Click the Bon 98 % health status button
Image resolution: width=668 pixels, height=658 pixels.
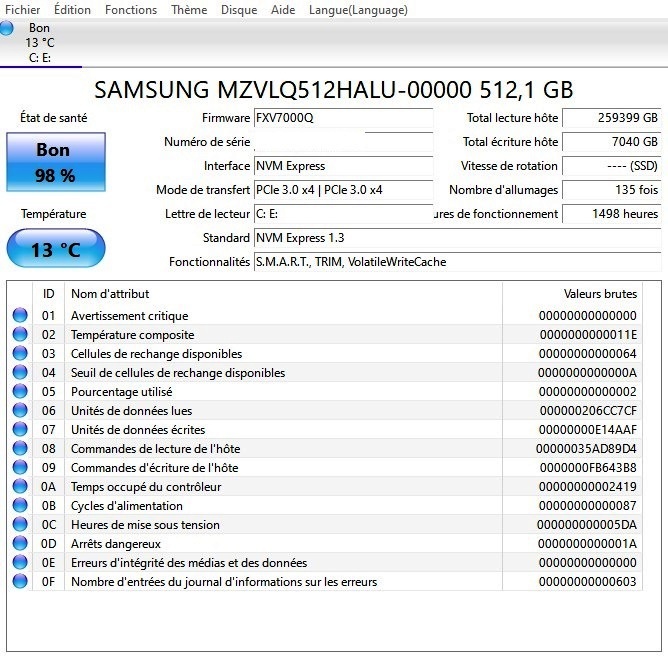(56, 162)
